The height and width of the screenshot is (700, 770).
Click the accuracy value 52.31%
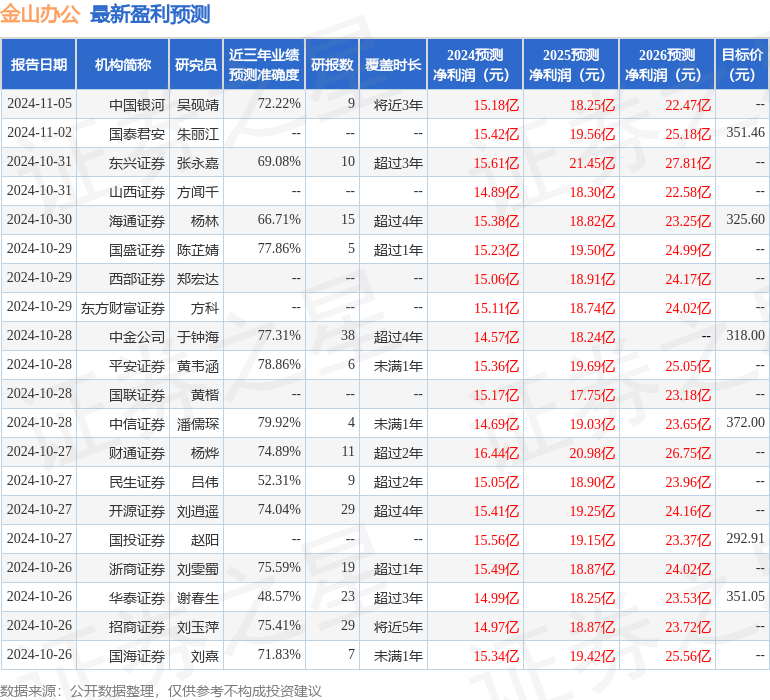click(x=279, y=480)
